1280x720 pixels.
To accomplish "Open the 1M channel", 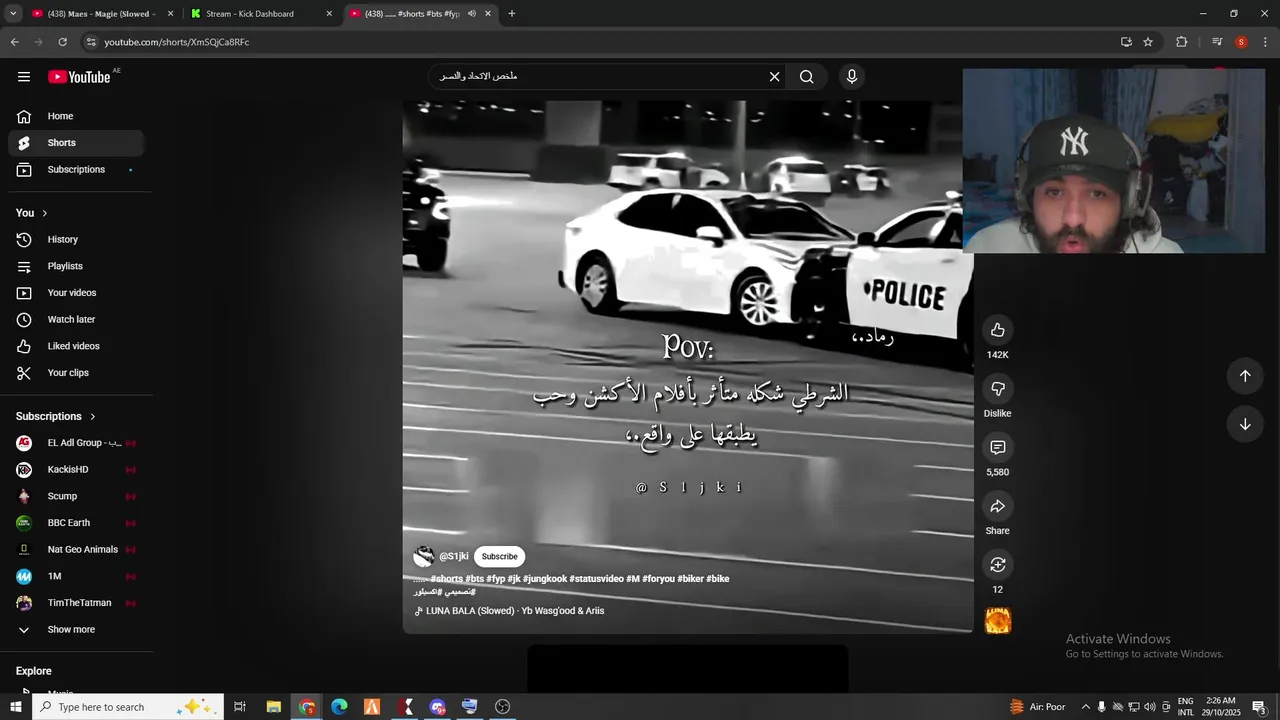I will point(76,577).
